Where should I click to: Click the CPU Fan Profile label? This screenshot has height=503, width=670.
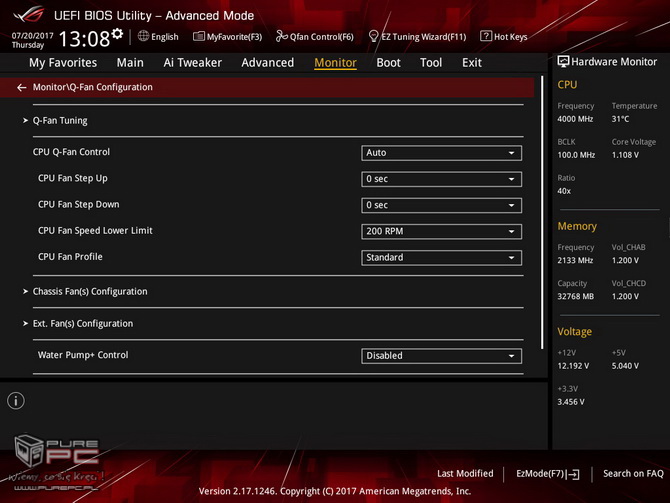70,257
